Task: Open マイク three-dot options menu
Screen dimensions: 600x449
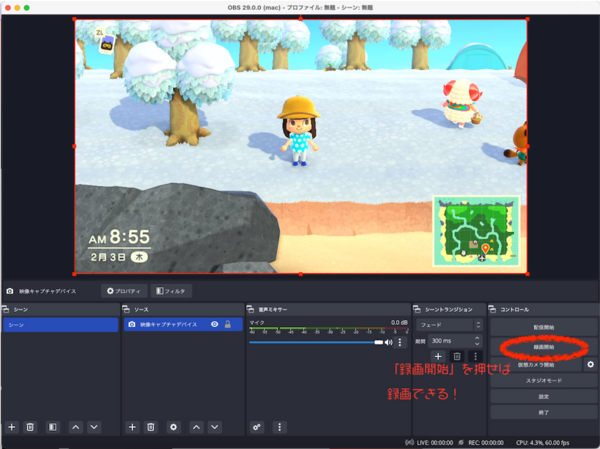Action: click(x=400, y=342)
